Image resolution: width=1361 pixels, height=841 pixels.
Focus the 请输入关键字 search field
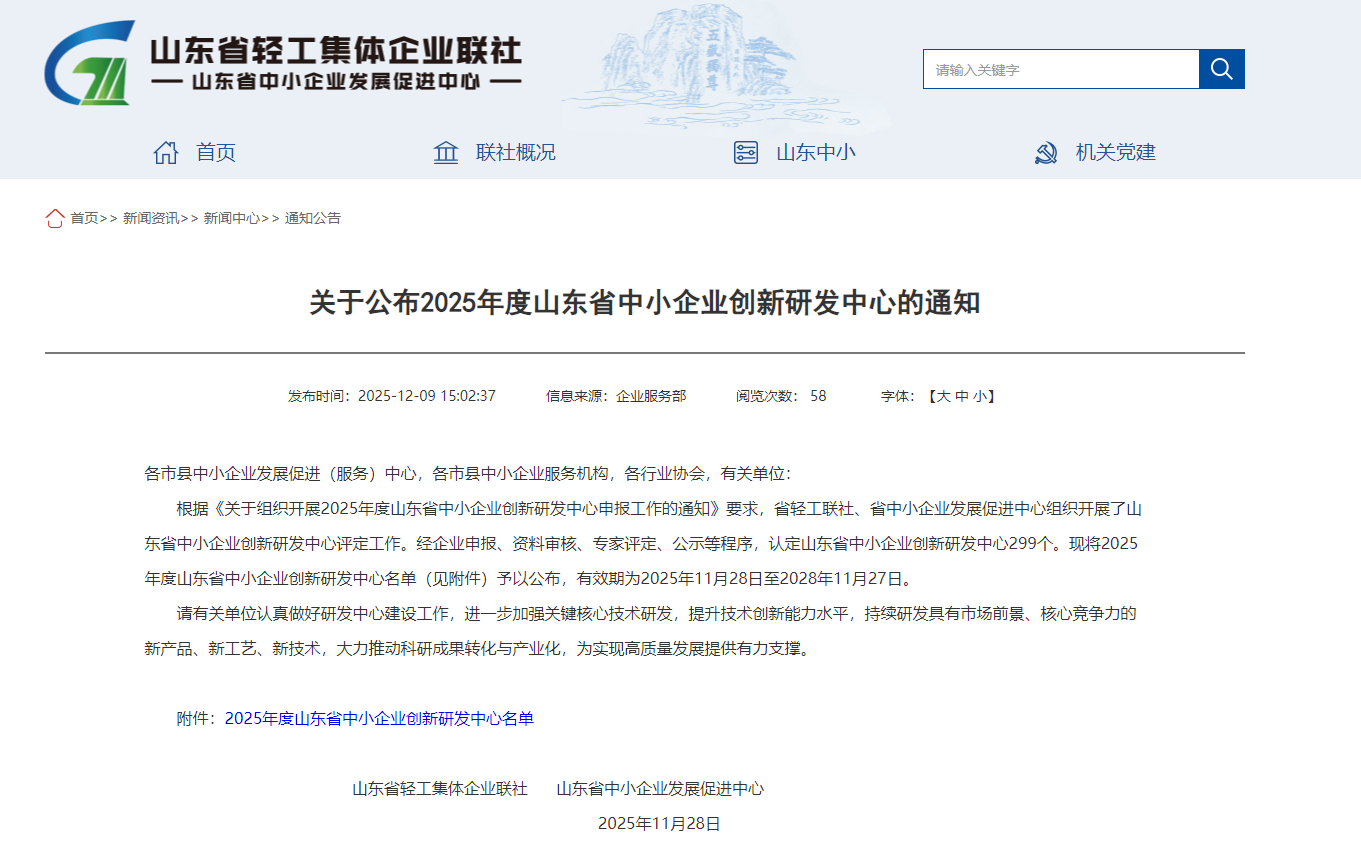(1060, 70)
